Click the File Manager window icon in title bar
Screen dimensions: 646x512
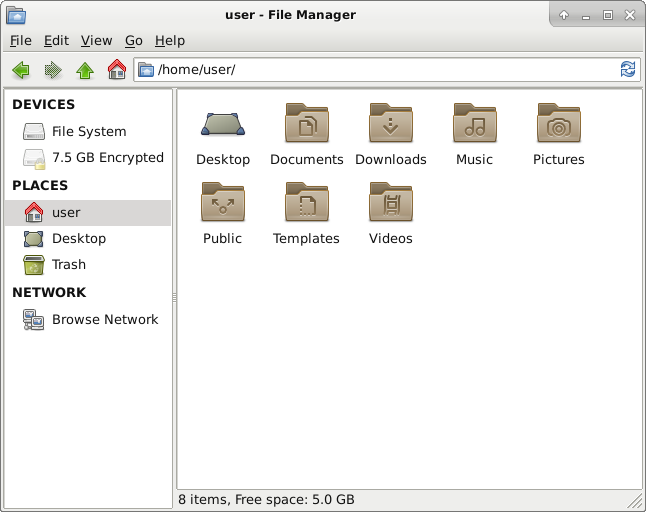coord(16,15)
